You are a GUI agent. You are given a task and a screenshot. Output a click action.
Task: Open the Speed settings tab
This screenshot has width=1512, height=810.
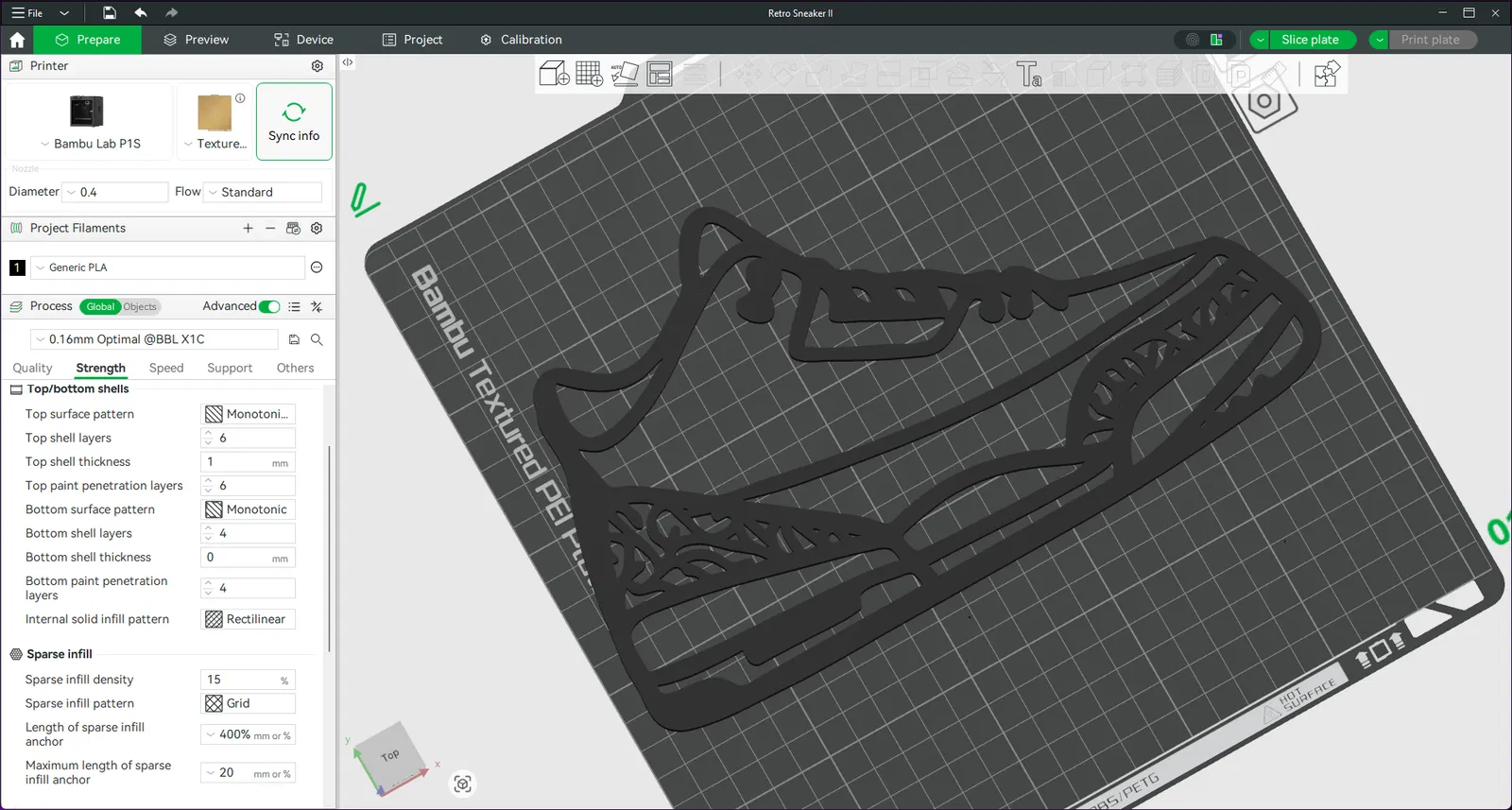click(166, 368)
